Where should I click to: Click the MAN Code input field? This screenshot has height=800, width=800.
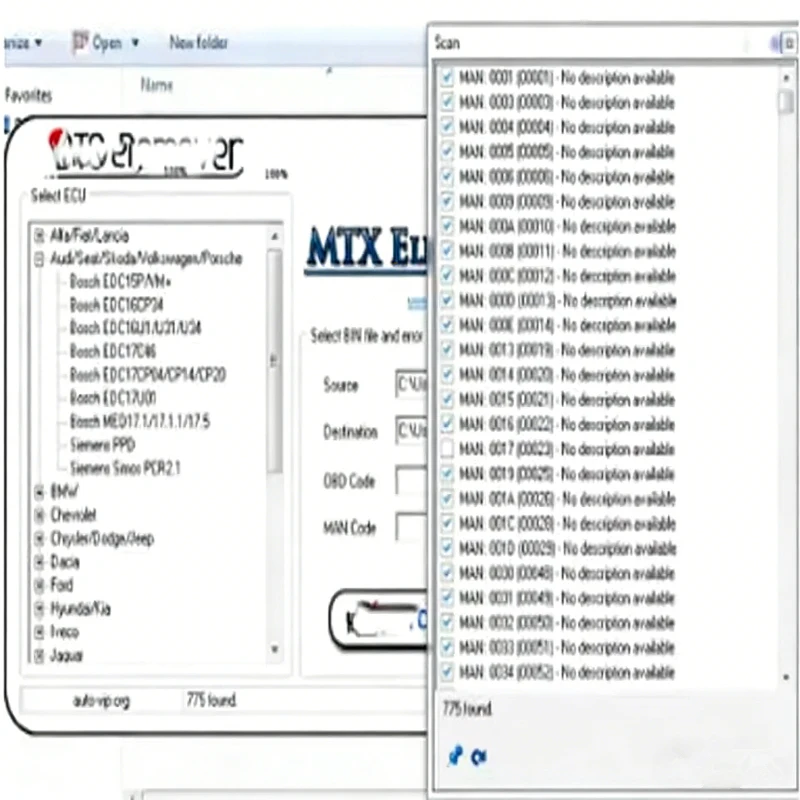[411, 527]
